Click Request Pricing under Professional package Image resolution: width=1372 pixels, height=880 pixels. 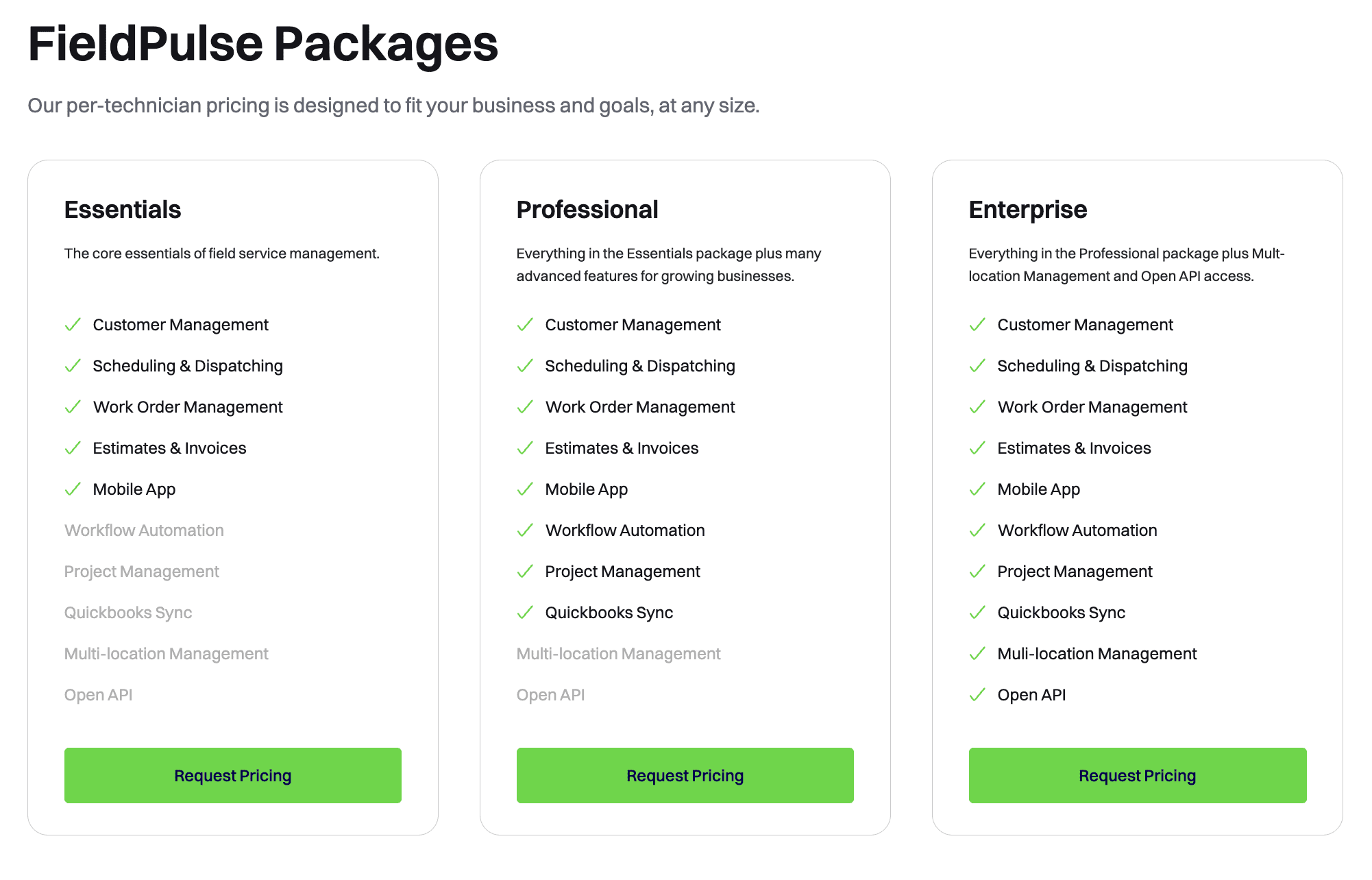coord(685,775)
